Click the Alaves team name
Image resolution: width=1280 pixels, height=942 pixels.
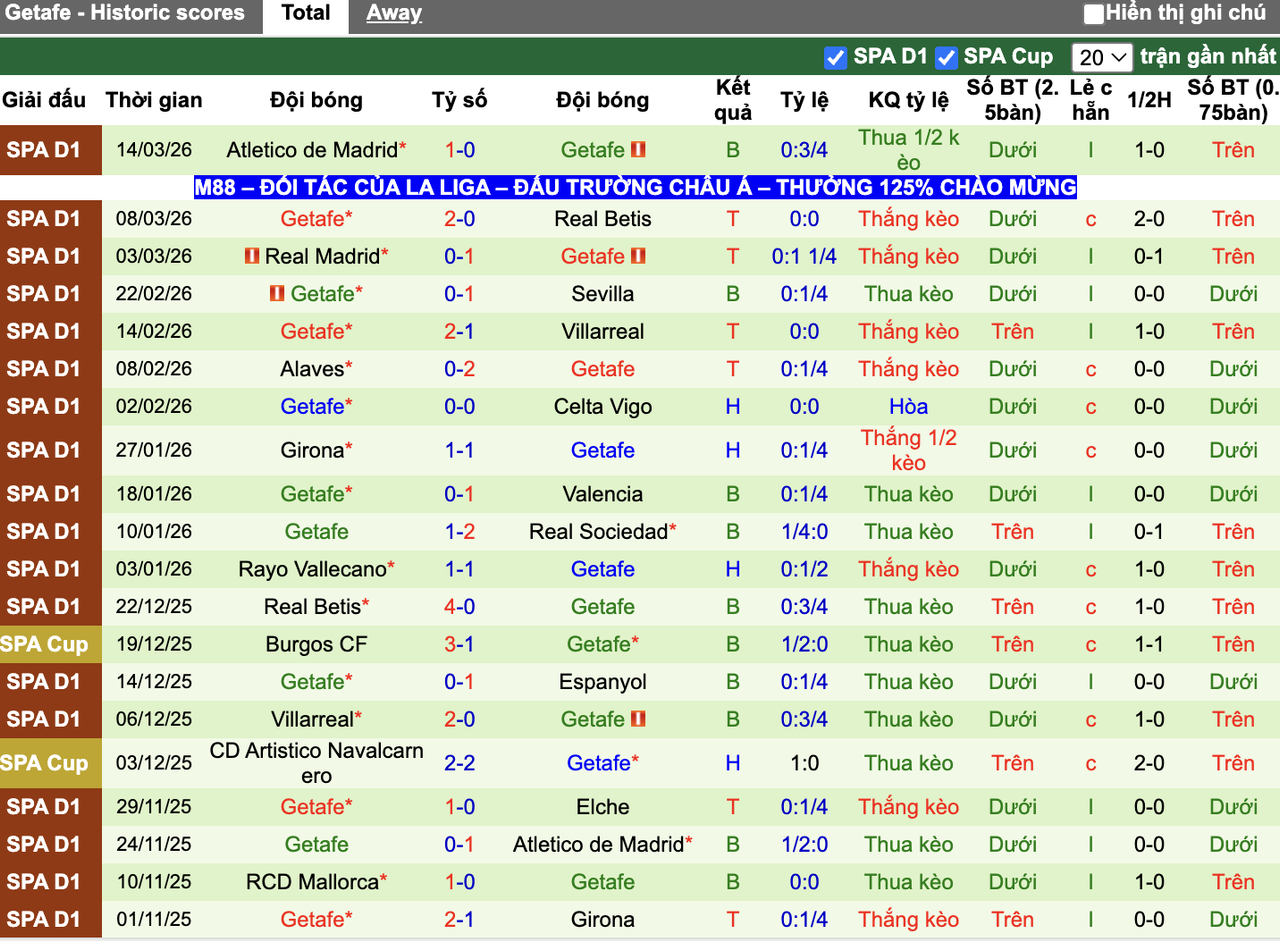tap(312, 369)
